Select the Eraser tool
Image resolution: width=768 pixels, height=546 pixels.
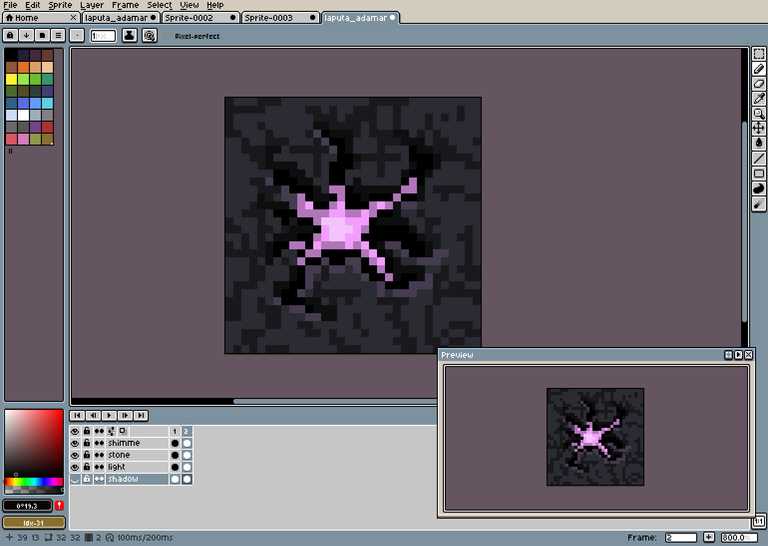(x=759, y=84)
